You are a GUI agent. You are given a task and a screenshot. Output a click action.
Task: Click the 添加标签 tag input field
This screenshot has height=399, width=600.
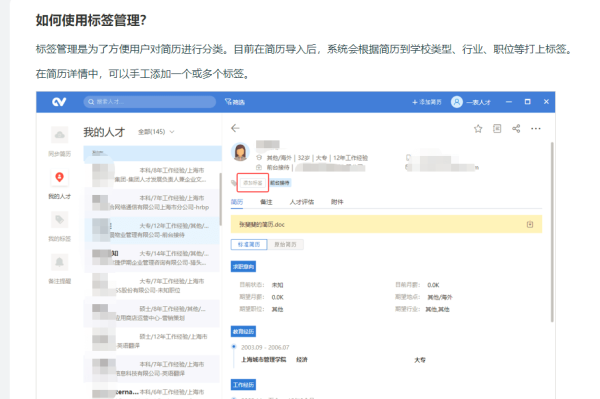253,183
